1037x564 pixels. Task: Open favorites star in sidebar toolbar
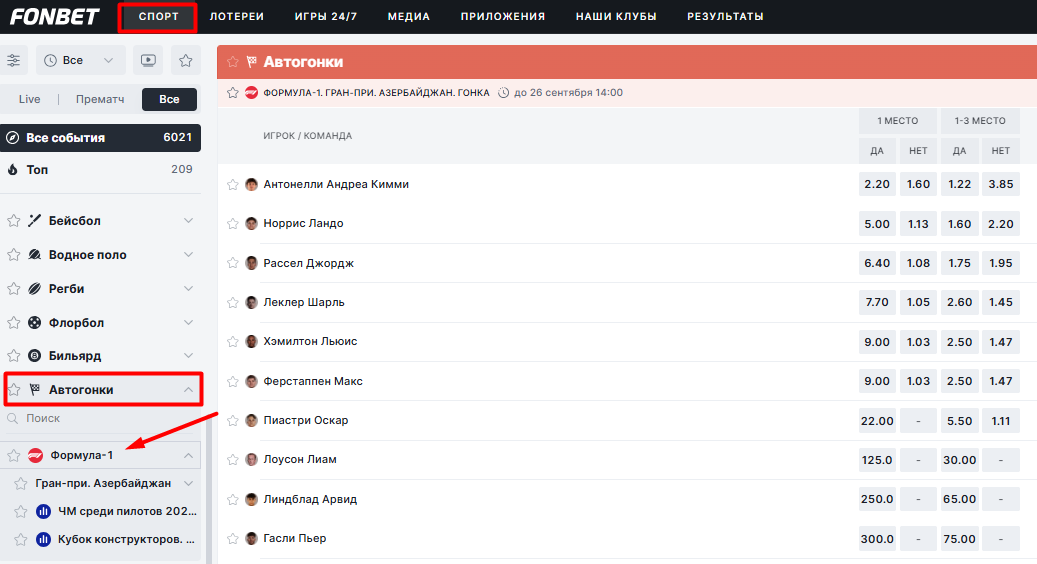point(186,61)
